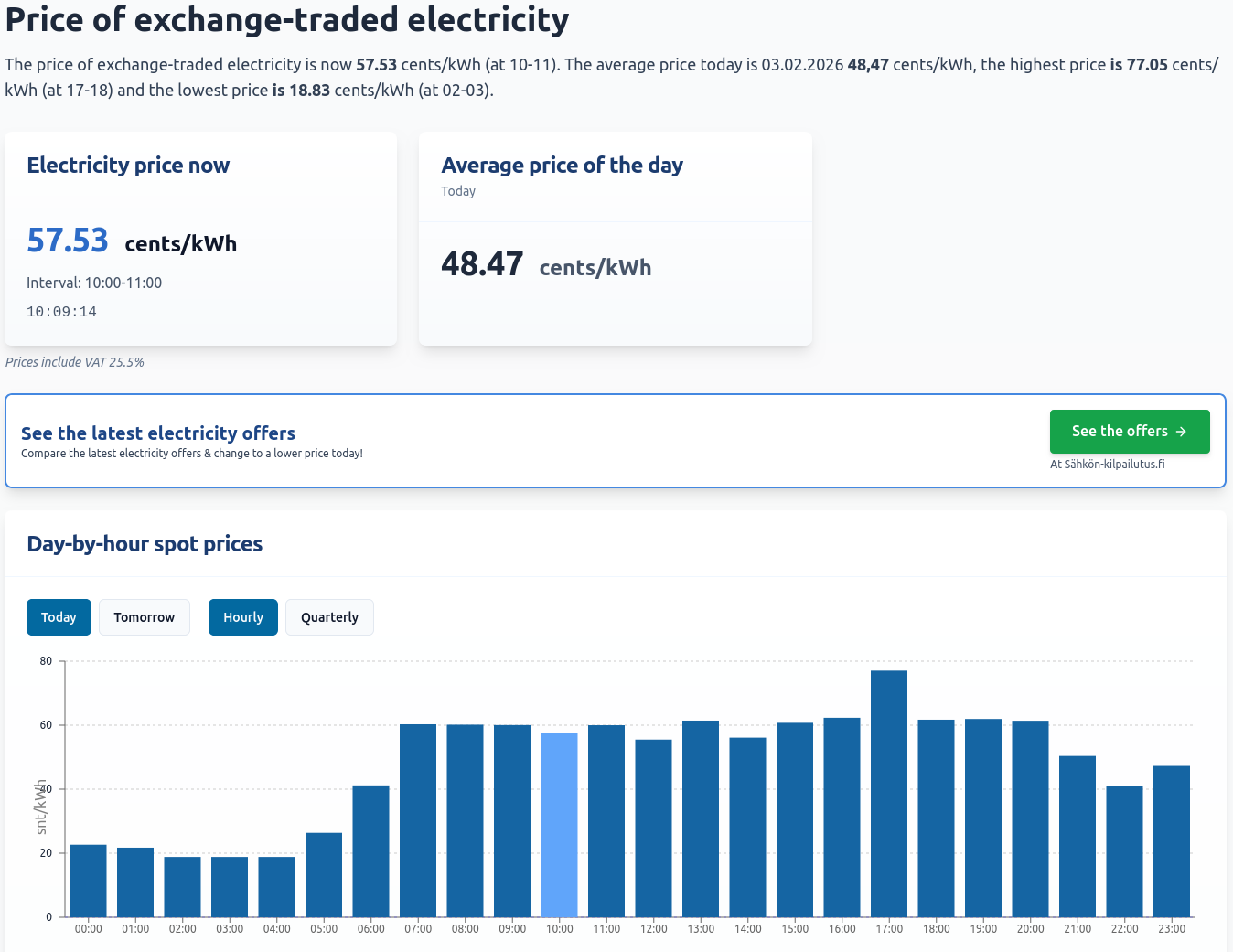Click the Prices include VAT 25.5% note
Screen dimensions: 1233x952
(x=75, y=362)
